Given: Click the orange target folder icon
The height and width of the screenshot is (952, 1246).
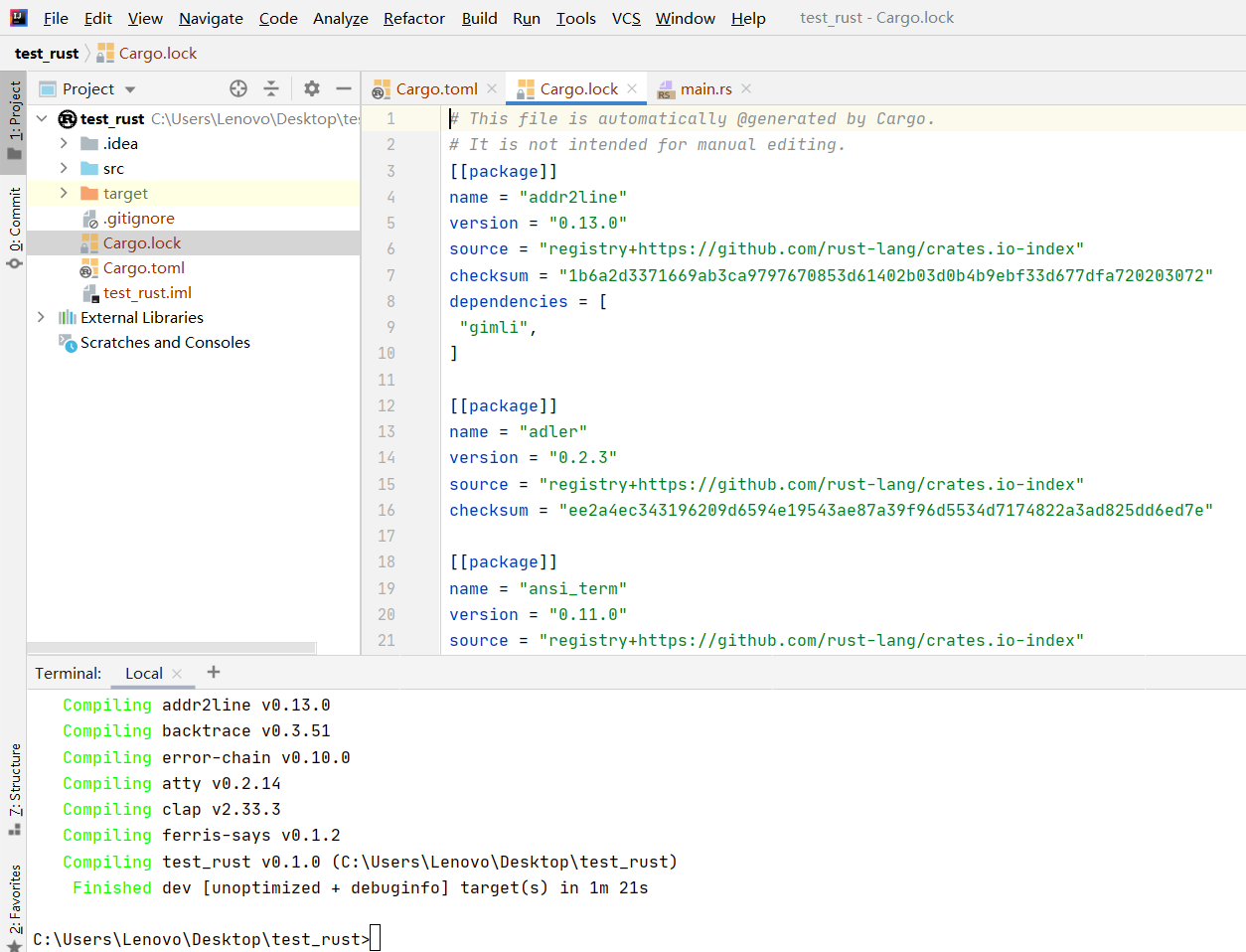Looking at the screenshot, I should coord(89,193).
